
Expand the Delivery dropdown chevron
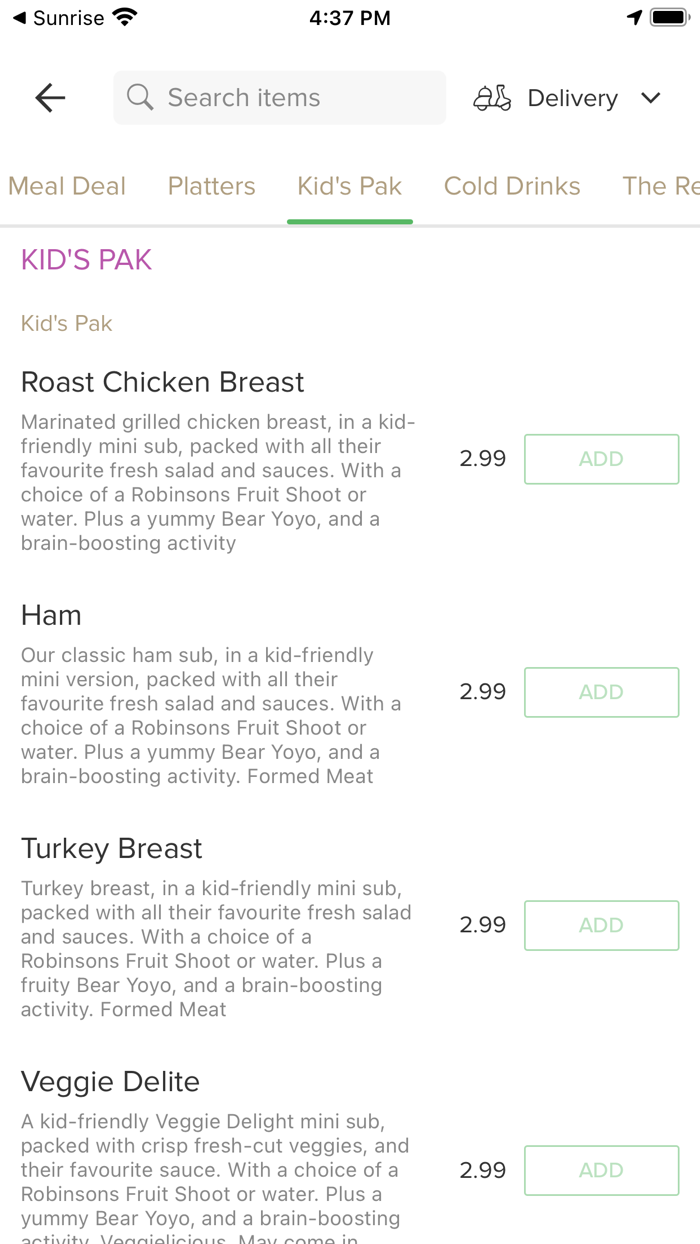[x=651, y=98]
